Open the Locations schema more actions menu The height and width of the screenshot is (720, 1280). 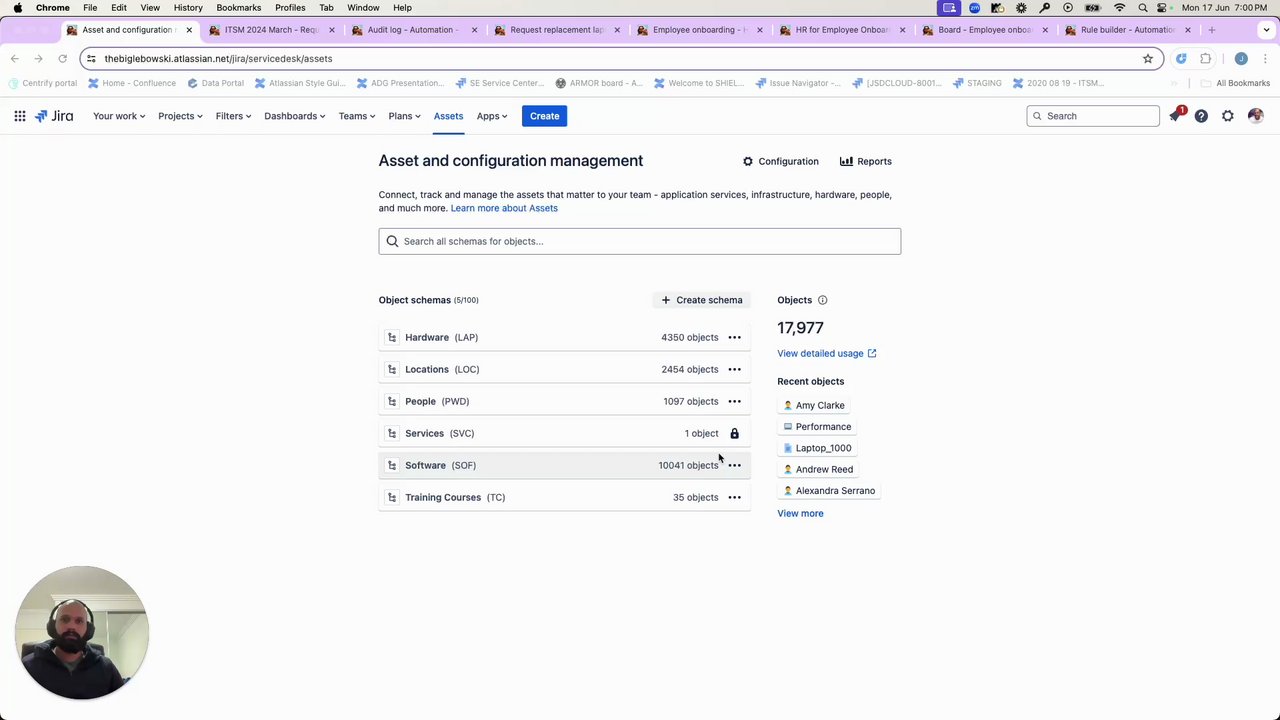(x=734, y=370)
